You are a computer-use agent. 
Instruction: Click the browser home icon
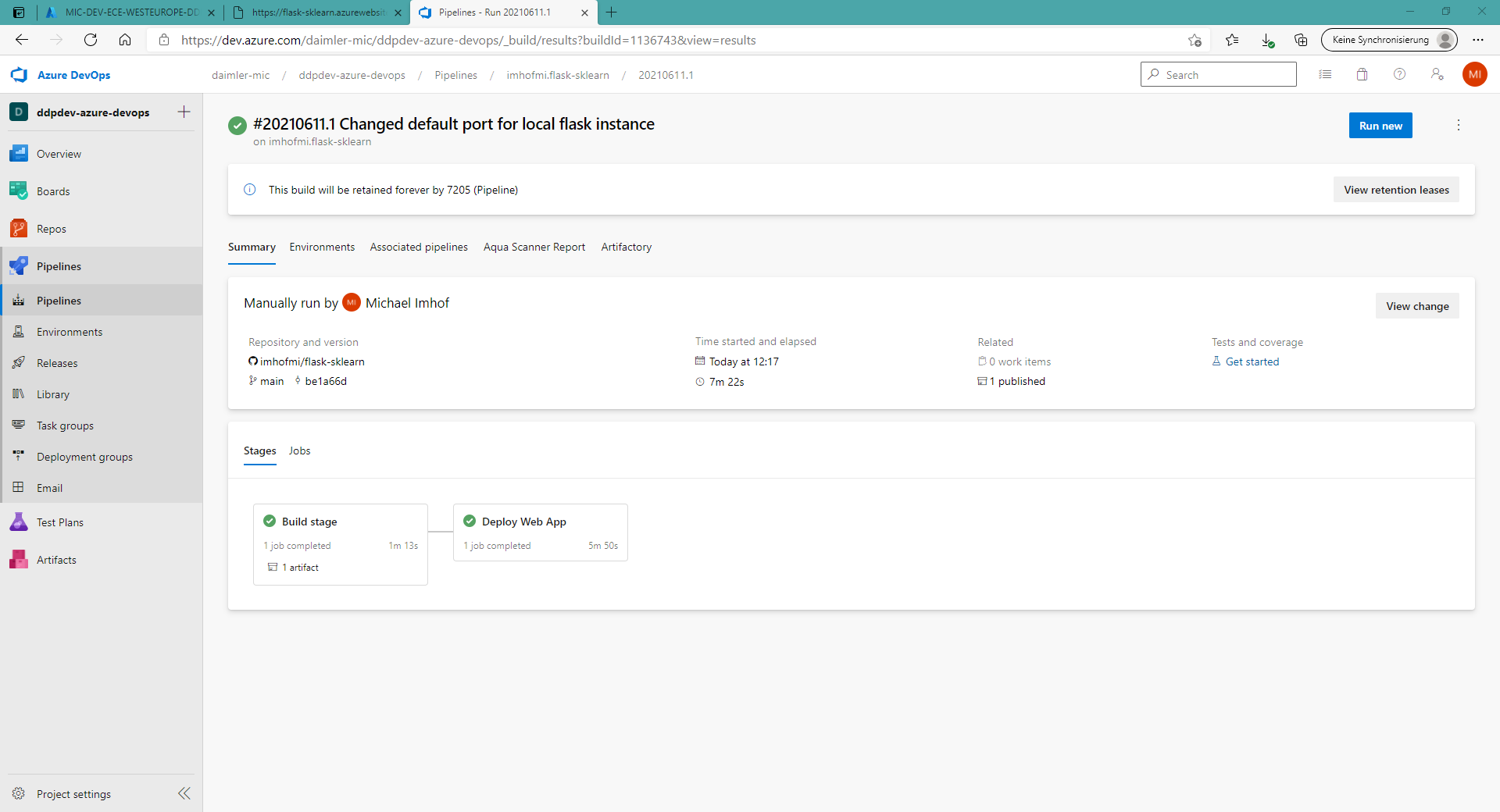[125, 40]
